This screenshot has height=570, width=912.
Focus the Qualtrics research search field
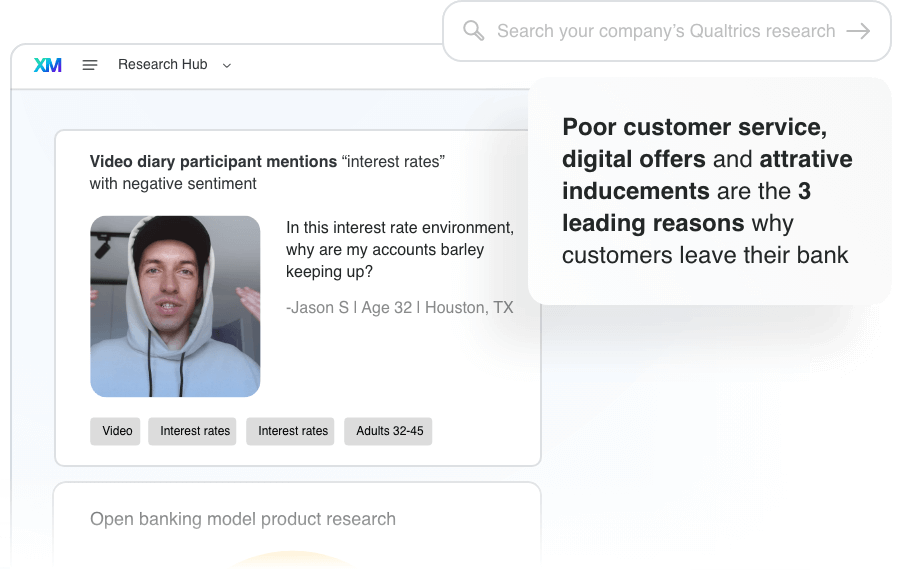[x=665, y=31]
